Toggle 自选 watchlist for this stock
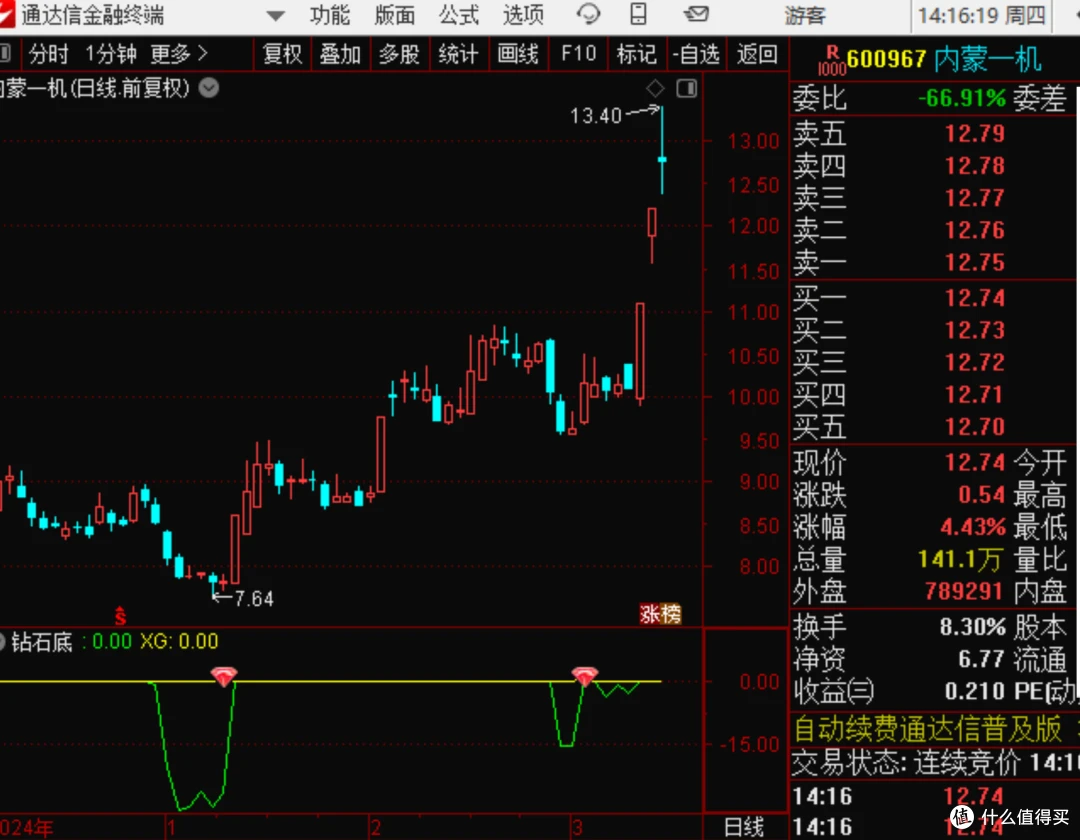 [x=696, y=54]
